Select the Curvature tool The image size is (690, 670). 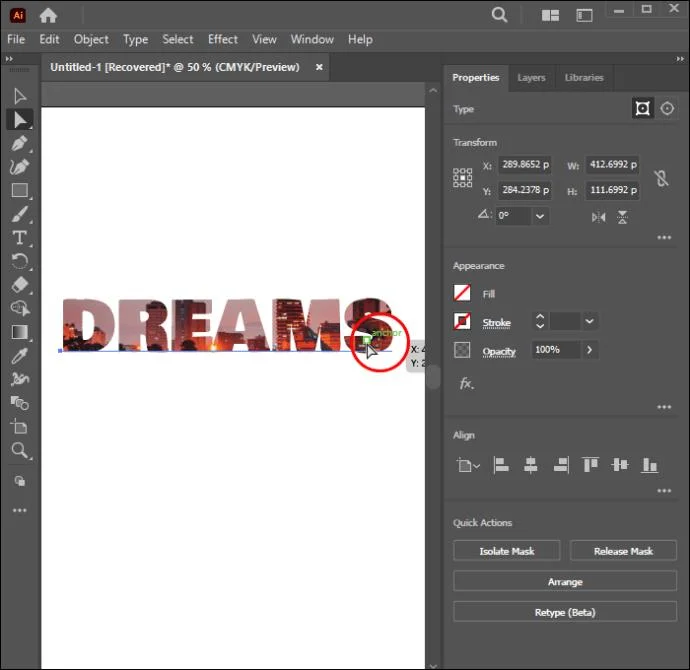pos(19,167)
